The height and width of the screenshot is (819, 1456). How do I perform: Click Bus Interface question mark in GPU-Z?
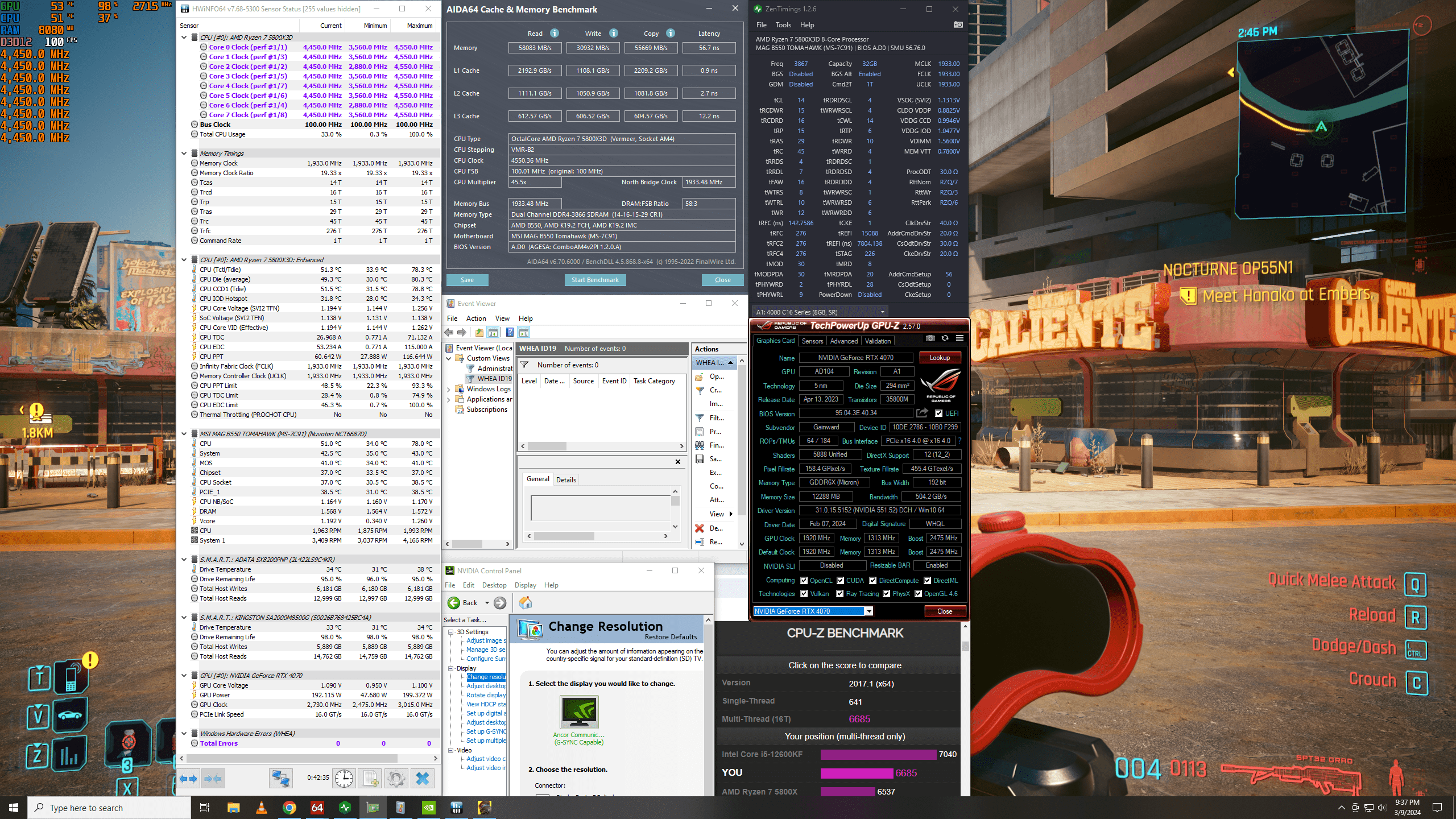pos(959,441)
